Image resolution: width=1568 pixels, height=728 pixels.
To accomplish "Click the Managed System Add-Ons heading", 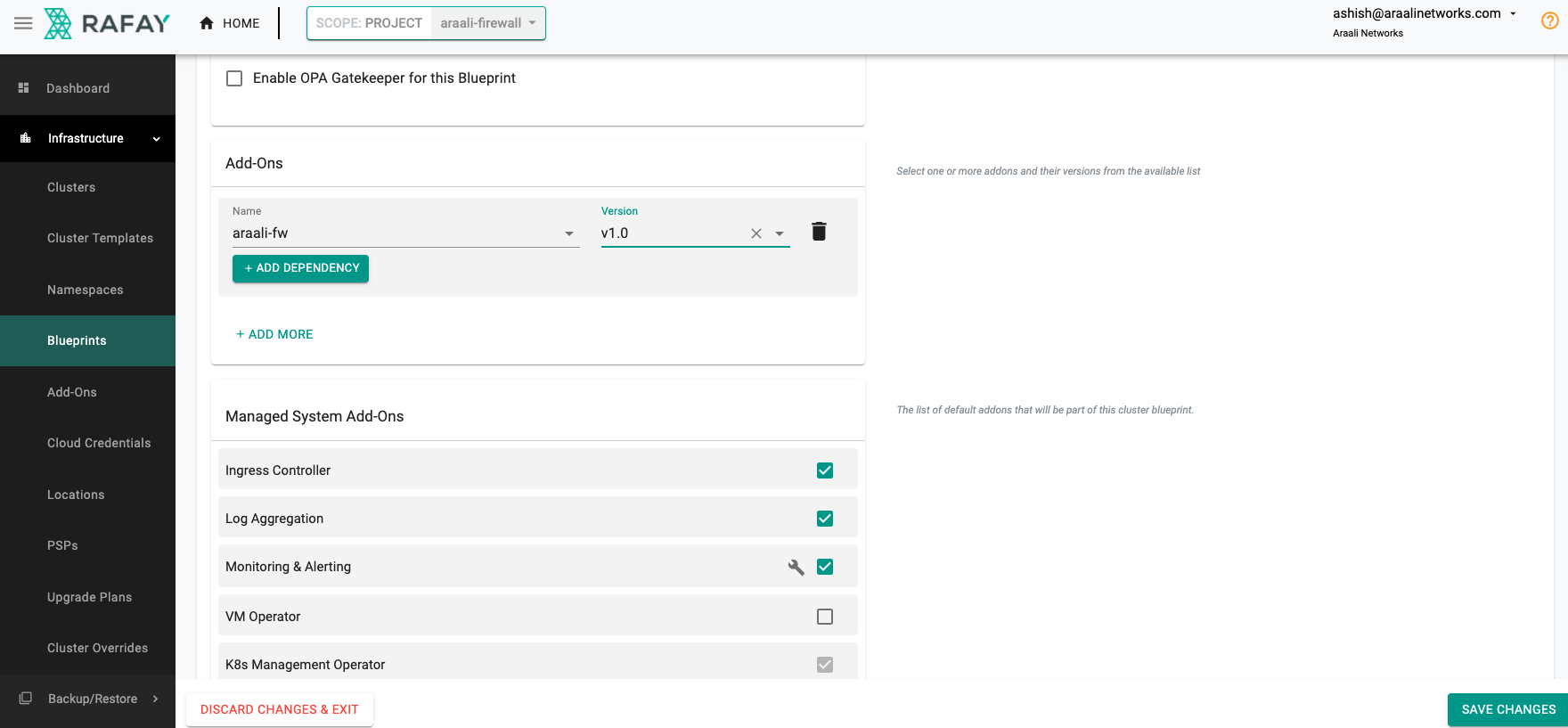I will point(314,416).
